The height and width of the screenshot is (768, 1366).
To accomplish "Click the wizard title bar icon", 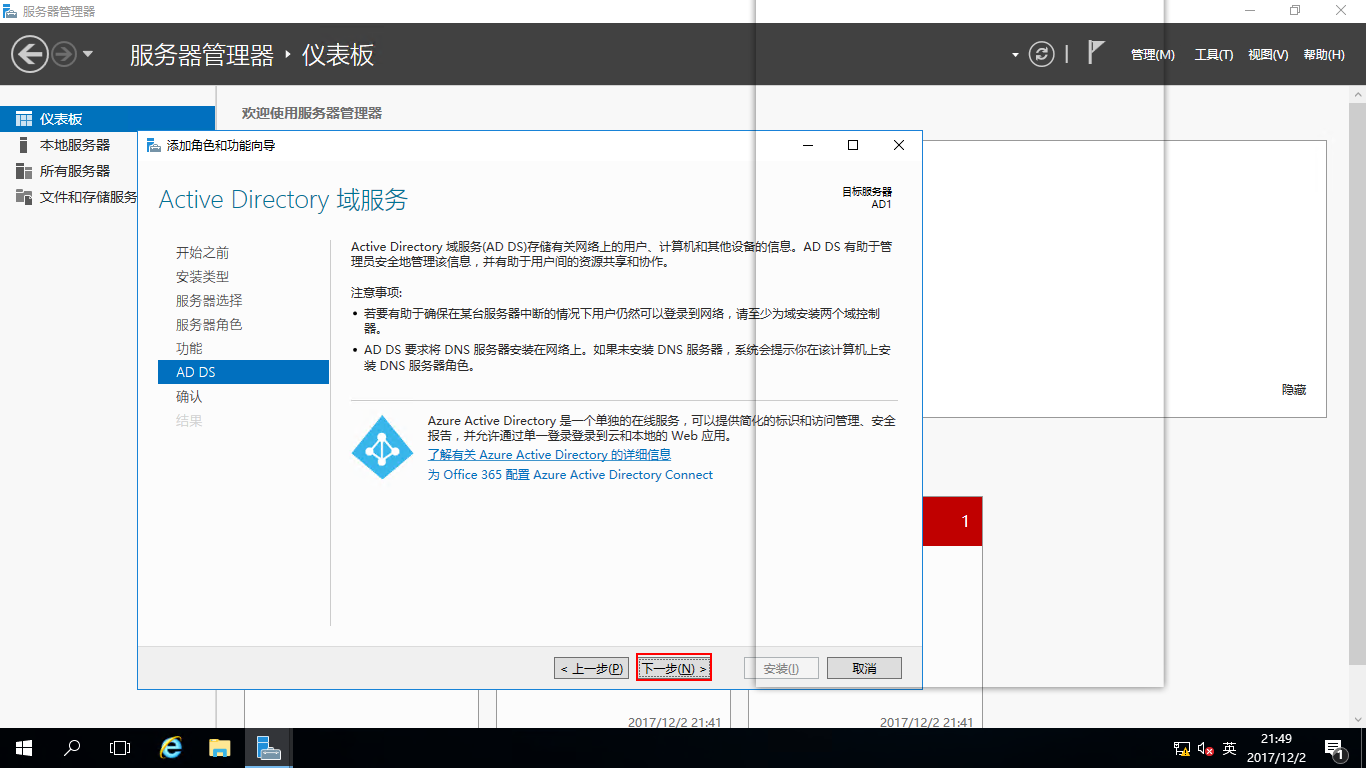I will [x=153, y=145].
